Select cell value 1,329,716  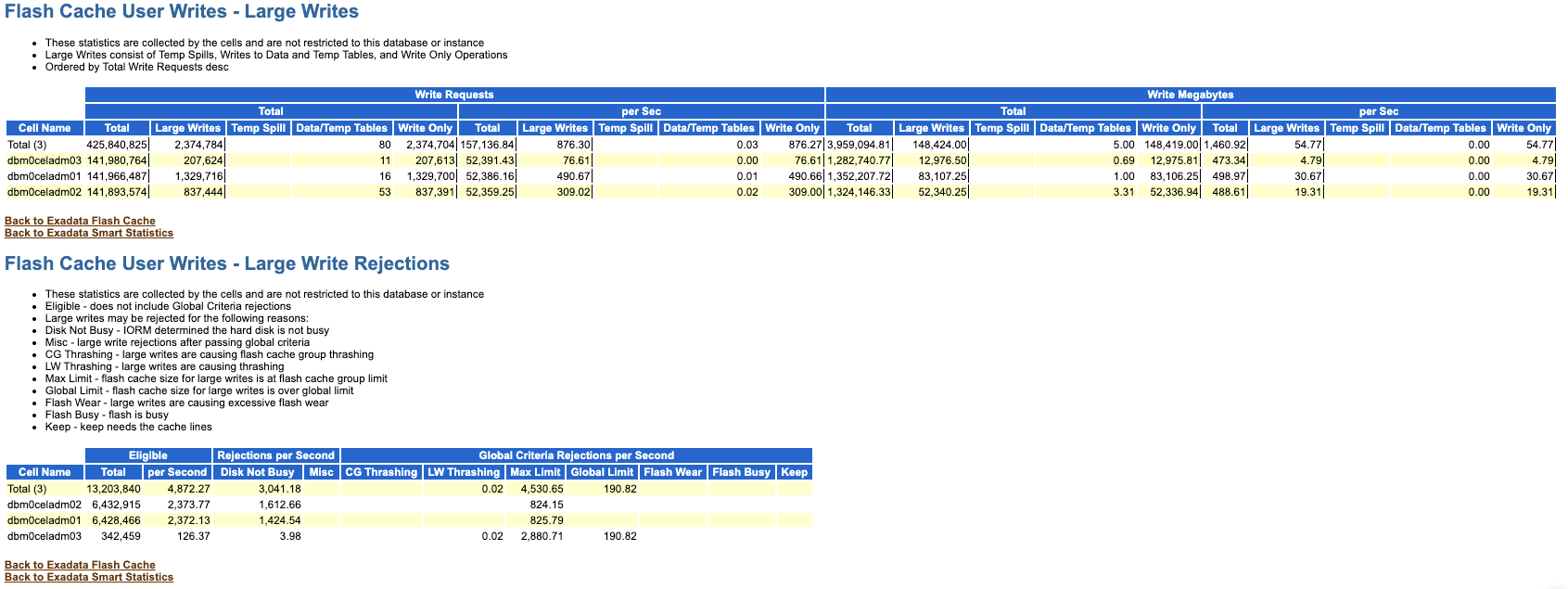pyautogui.click(x=198, y=176)
